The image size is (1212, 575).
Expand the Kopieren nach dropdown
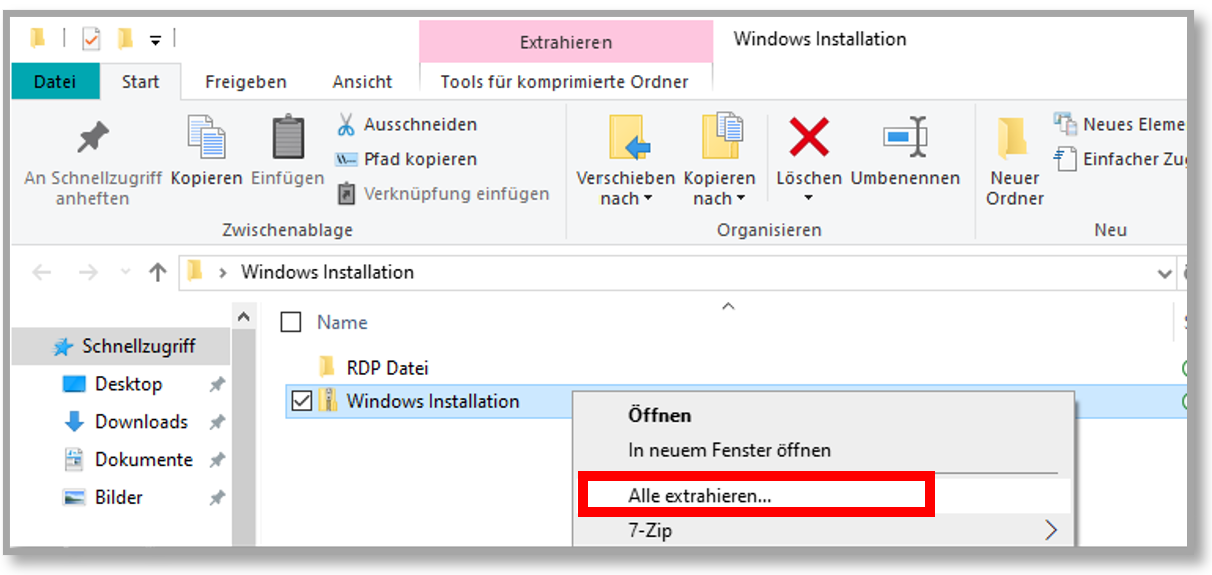719,198
